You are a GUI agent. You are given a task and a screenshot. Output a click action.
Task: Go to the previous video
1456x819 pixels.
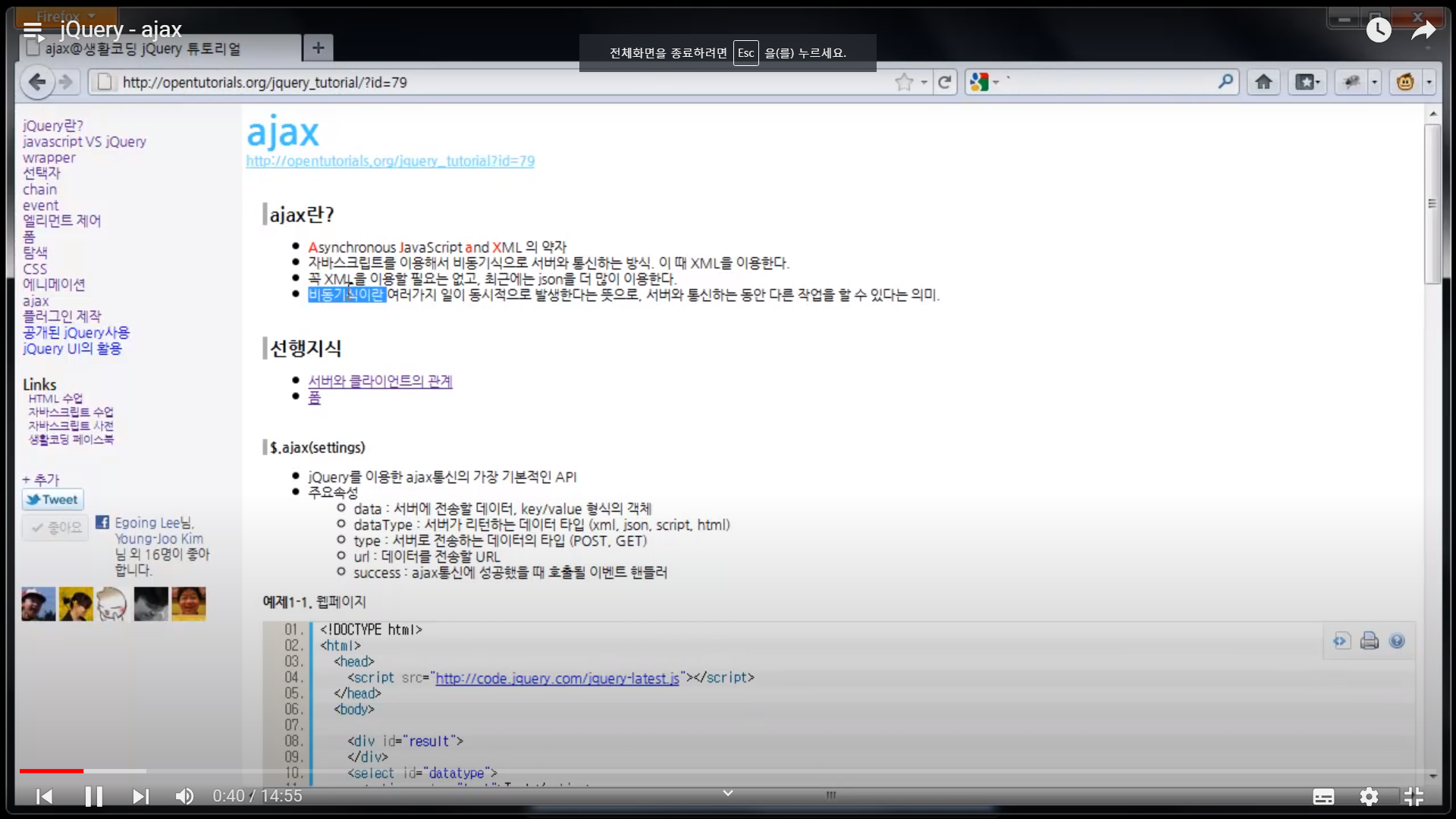pyautogui.click(x=45, y=796)
